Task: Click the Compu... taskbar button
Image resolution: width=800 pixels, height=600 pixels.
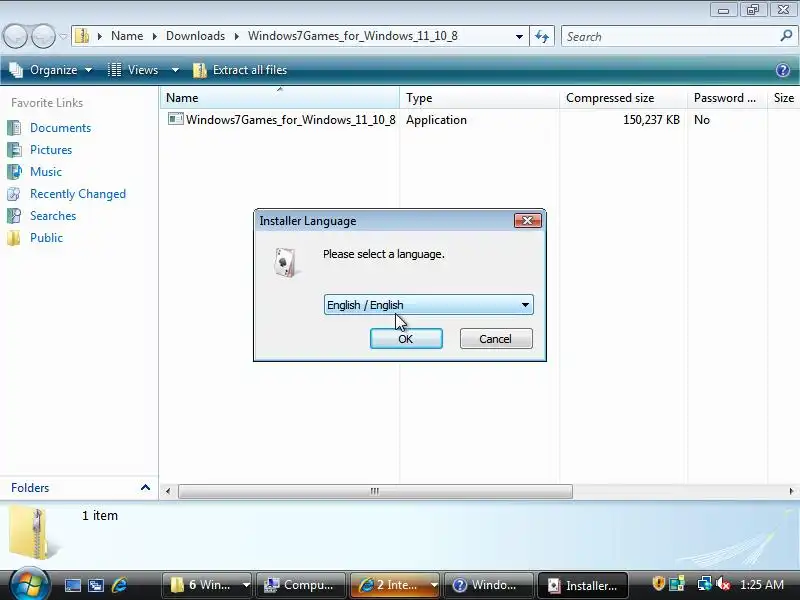Action: coord(301,585)
